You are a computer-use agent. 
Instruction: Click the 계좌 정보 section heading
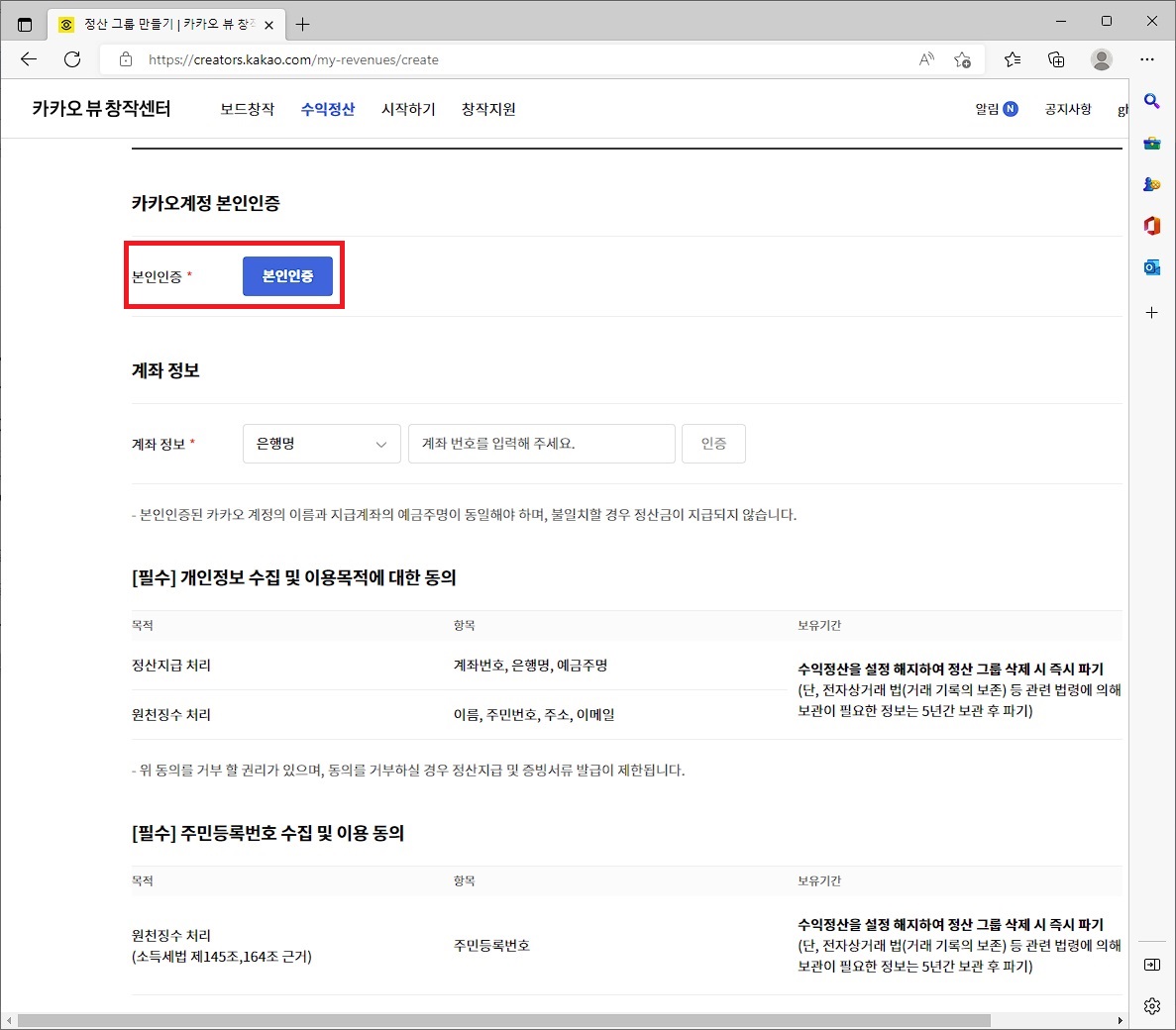coord(165,370)
